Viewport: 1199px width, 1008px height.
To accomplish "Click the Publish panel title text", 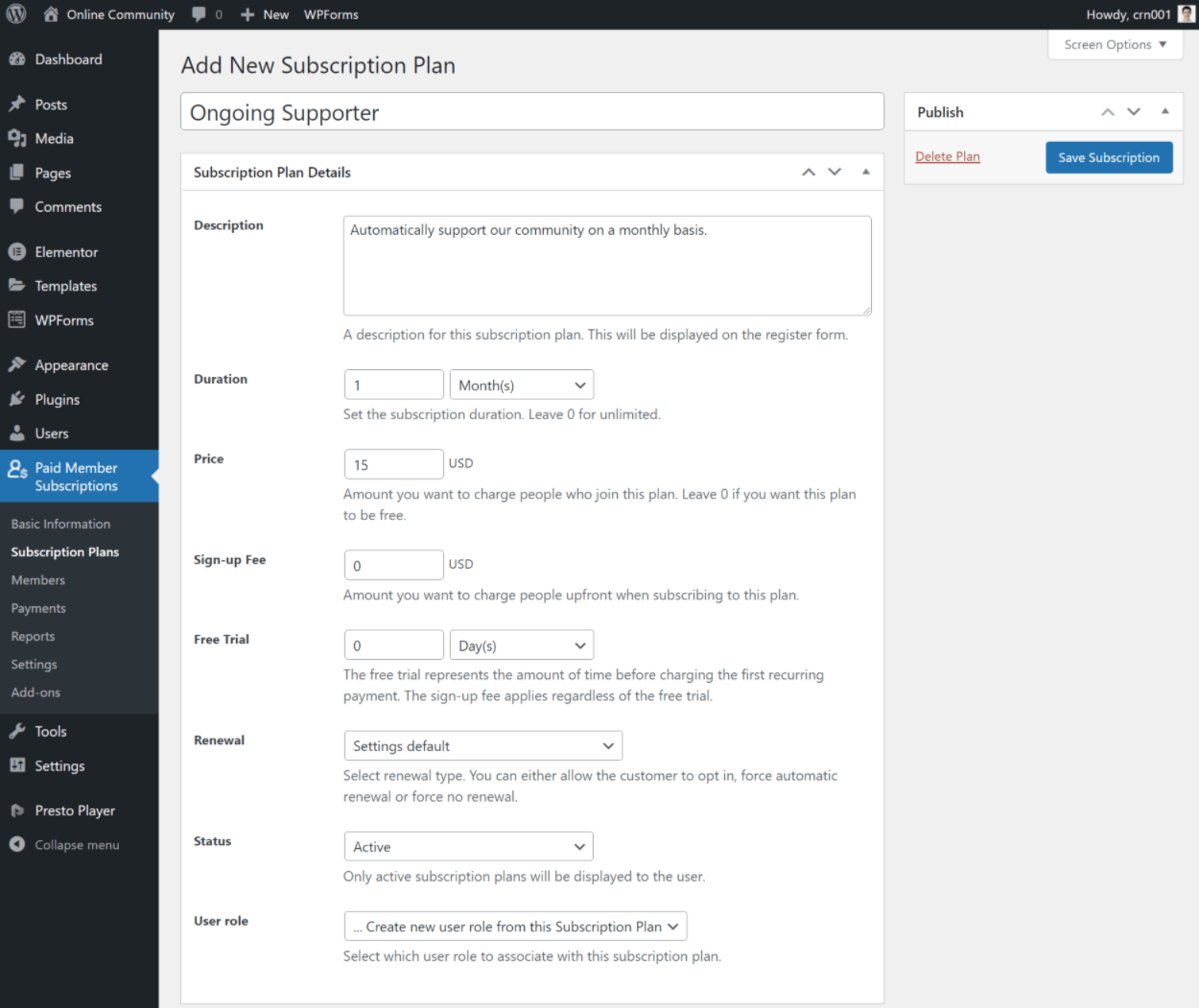I will (x=940, y=112).
